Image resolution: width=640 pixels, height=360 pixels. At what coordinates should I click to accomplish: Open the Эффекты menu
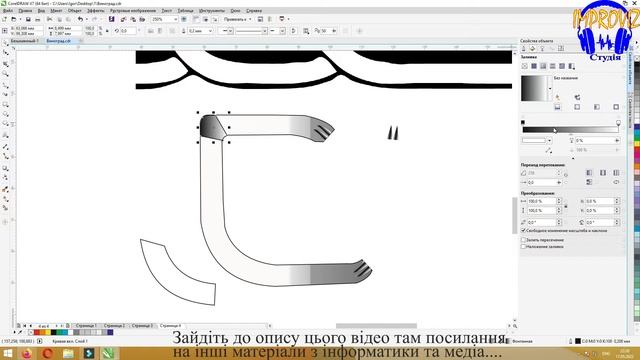point(96,11)
